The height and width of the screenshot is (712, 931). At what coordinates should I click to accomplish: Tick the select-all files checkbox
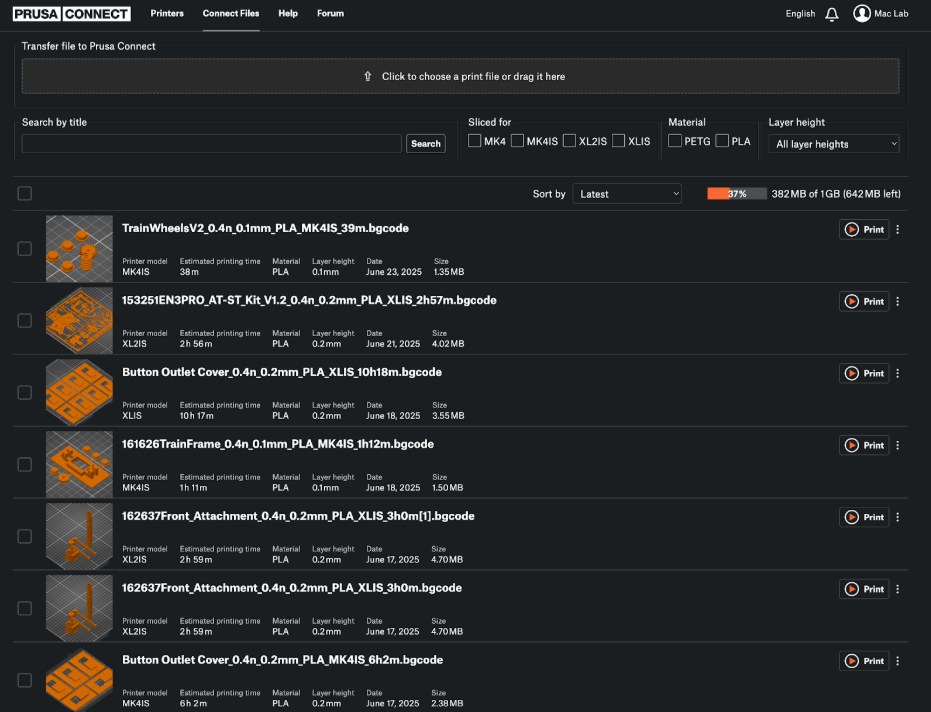tap(25, 193)
